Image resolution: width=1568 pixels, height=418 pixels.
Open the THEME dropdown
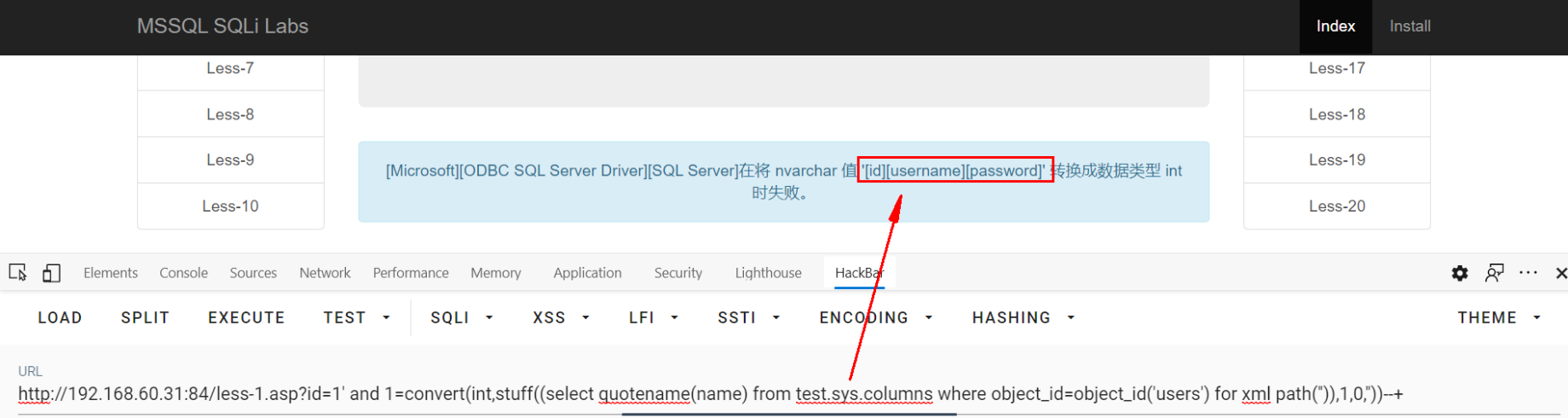[1499, 317]
